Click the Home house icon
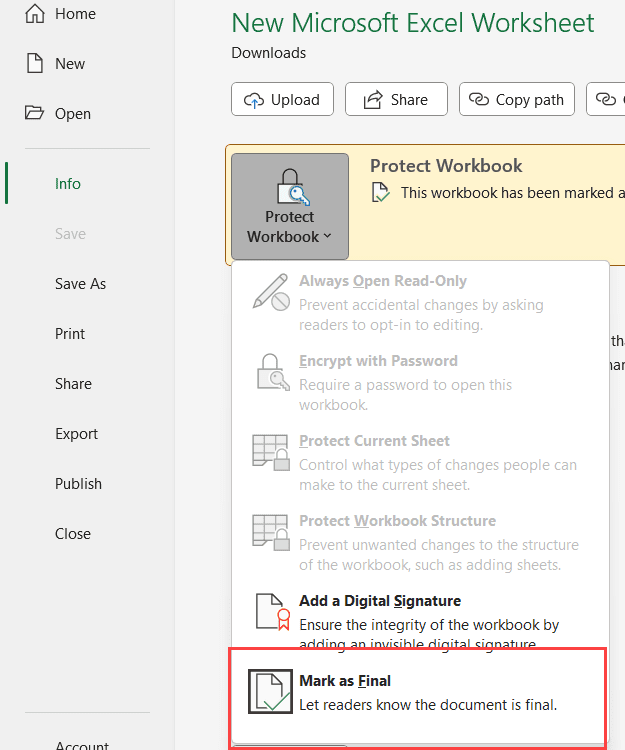The image size is (625, 750). [x=35, y=14]
